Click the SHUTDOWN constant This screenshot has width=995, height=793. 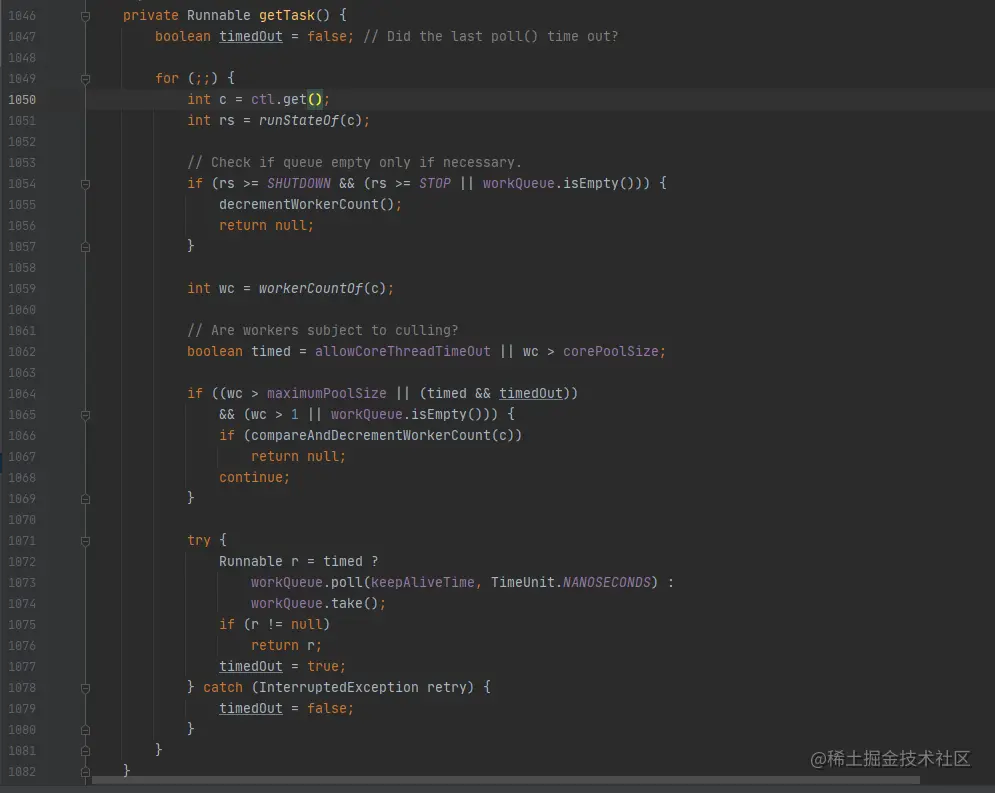(299, 183)
